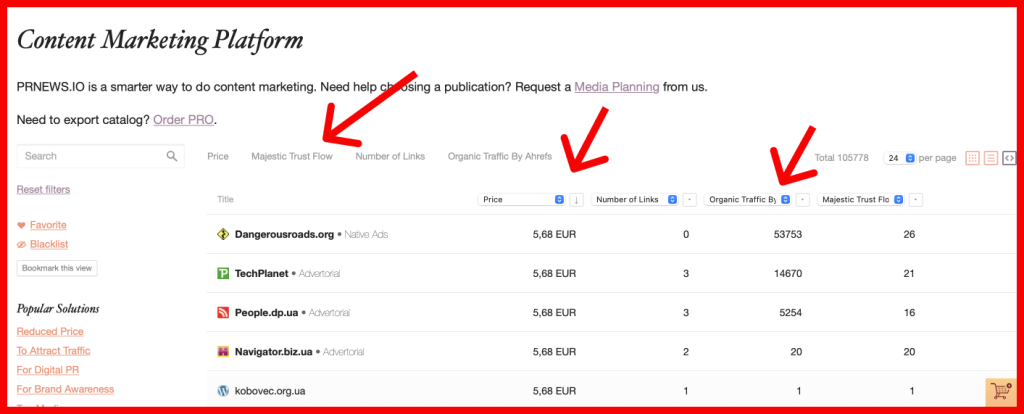This screenshot has height=414, width=1024.
Task: Switch to table code view icon
Action: pos(1009,158)
